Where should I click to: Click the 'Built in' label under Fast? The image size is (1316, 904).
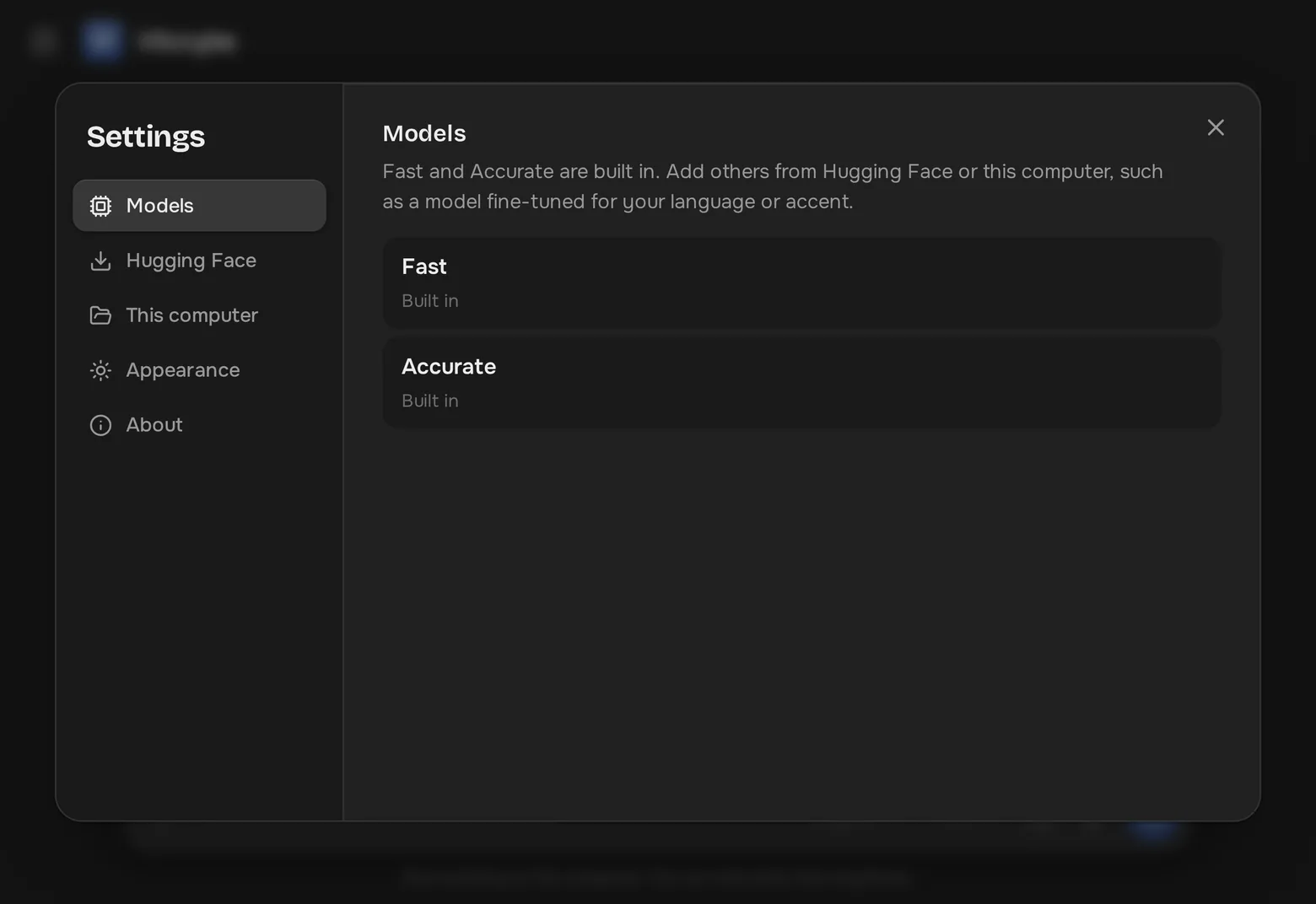click(x=430, y=301)
